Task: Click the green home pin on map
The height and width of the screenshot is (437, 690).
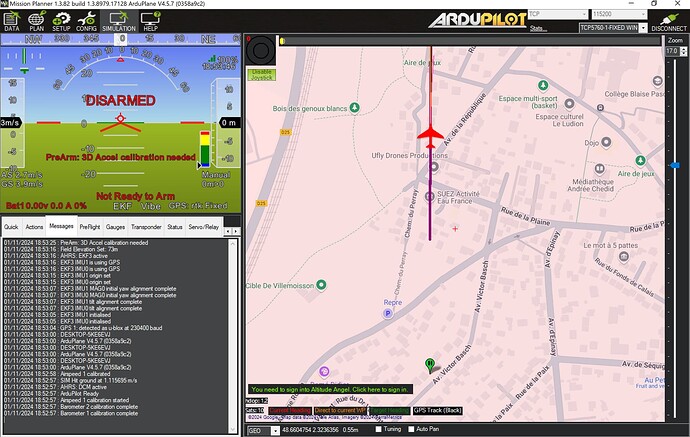Action: (430, 365)
